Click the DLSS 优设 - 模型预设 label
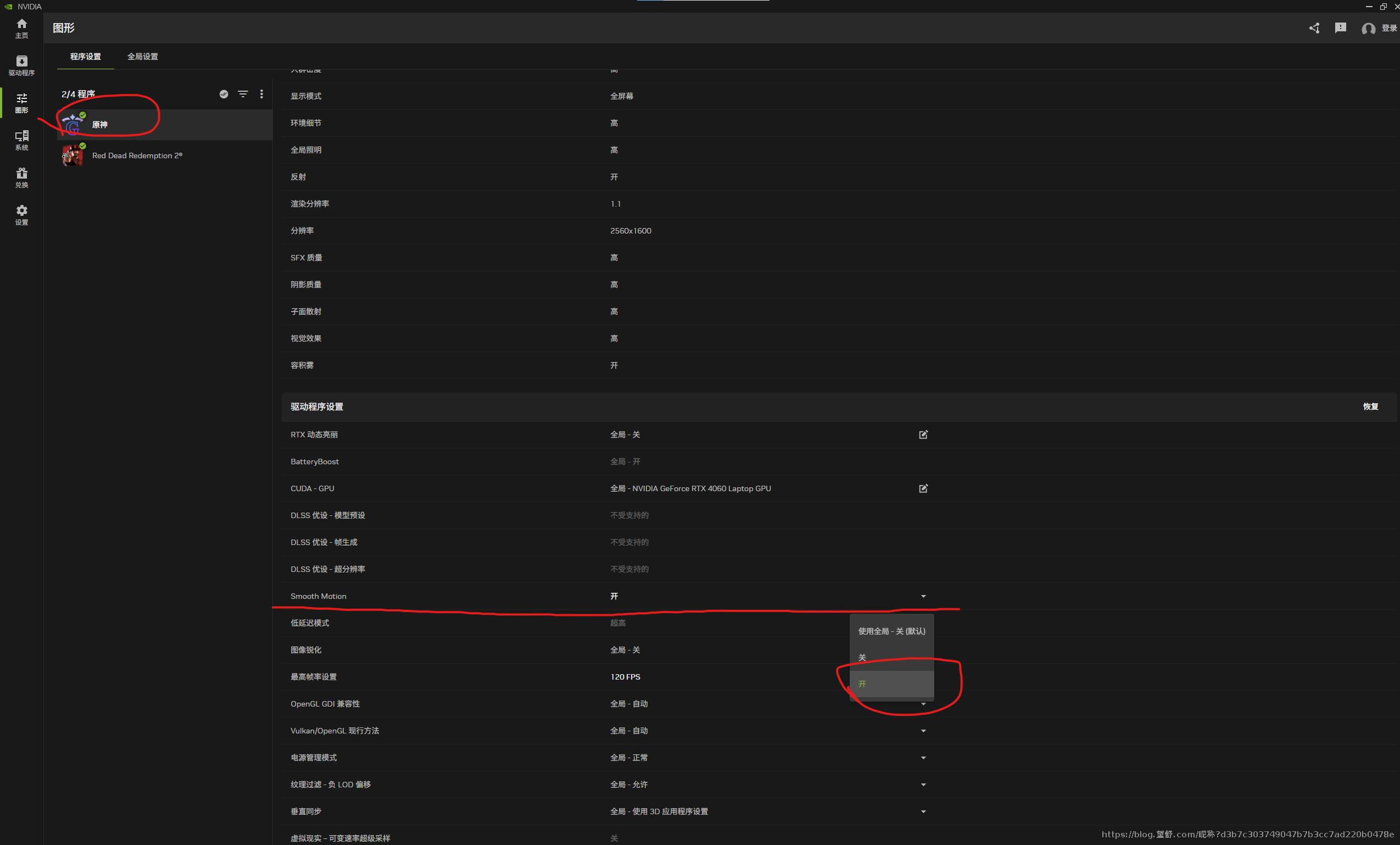The width and height of the screenshot is (1400, 845). [328, 515]
